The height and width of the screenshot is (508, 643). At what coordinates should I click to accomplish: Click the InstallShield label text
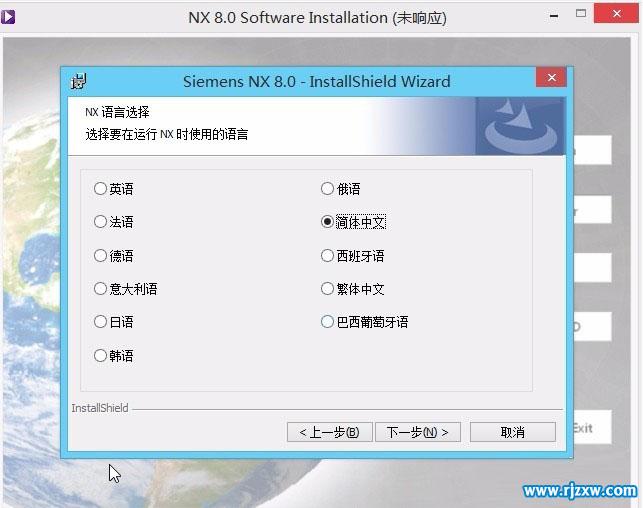coord(100,408)
